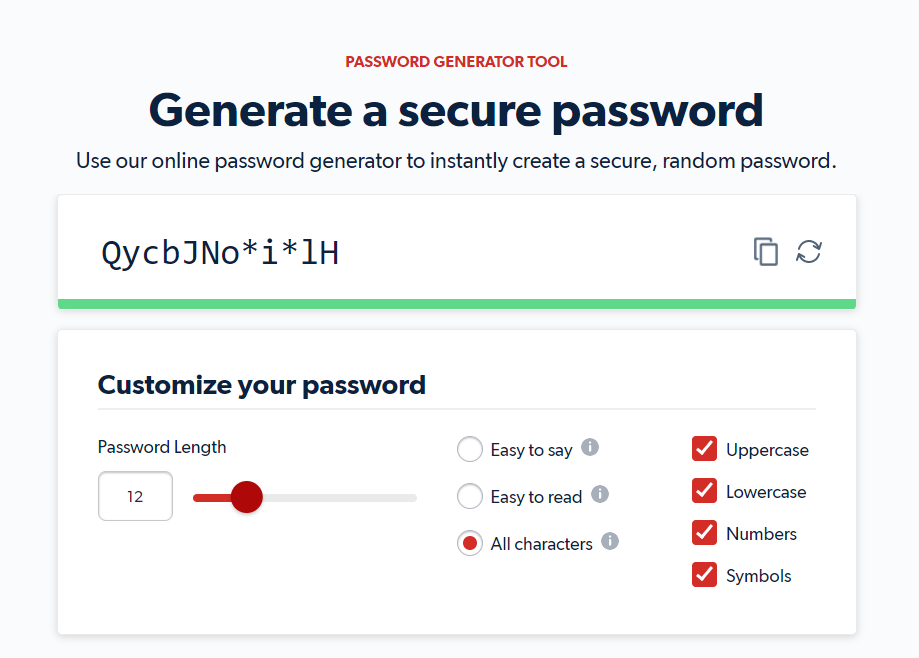The image size is (919, 658).
Task: Click the generated password text QycbJNo*i*lH
Action: [x=220, y=253]
